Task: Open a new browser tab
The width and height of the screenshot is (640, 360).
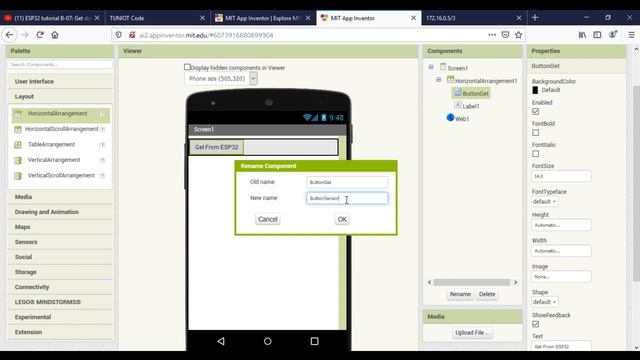Action: pos(535,18)
